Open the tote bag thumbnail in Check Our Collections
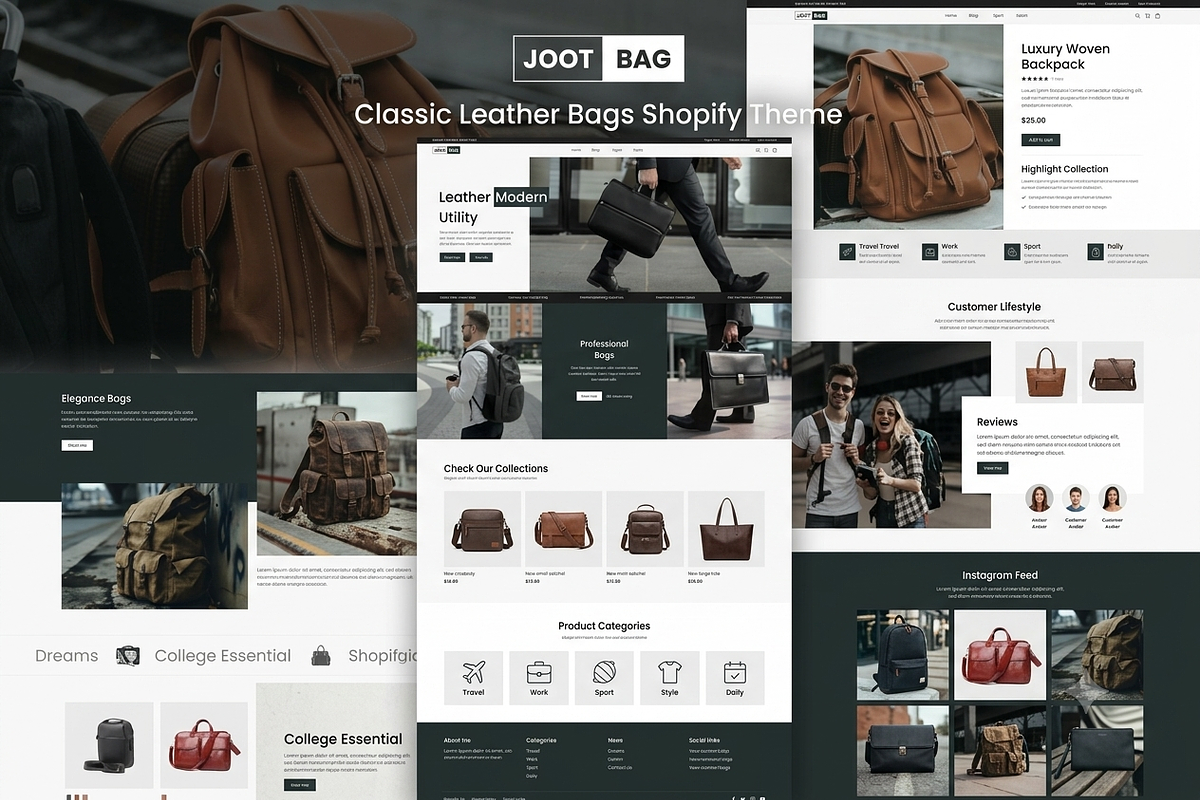This screenshot has height=800, width=1200. 726,529
